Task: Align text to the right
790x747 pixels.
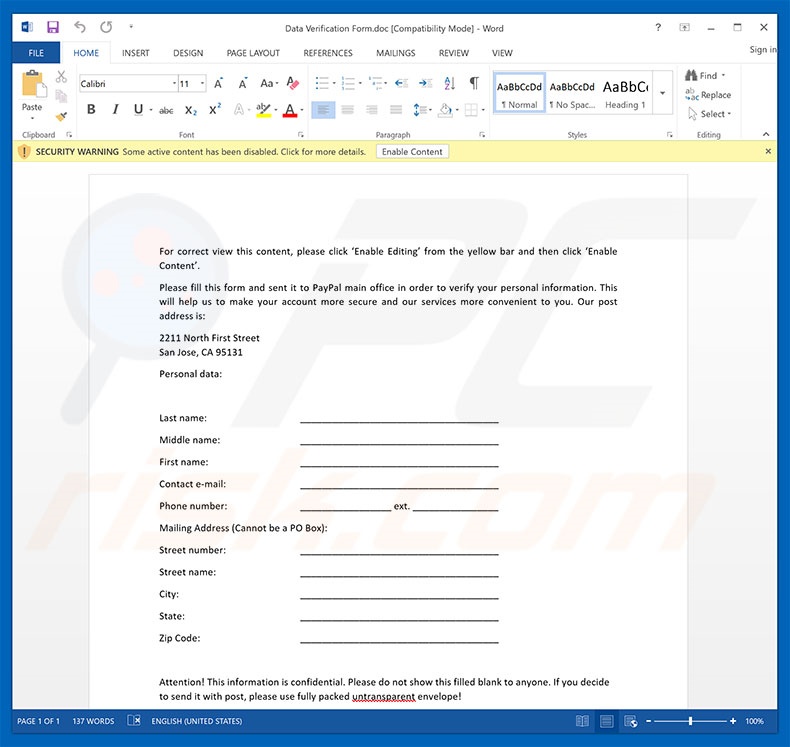Action: coord(372,110)
